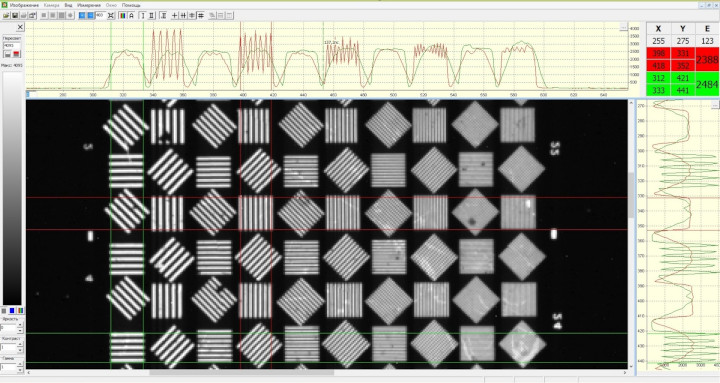Click the Гамма value input field
The image size is (720, 383).
point(8,367)
